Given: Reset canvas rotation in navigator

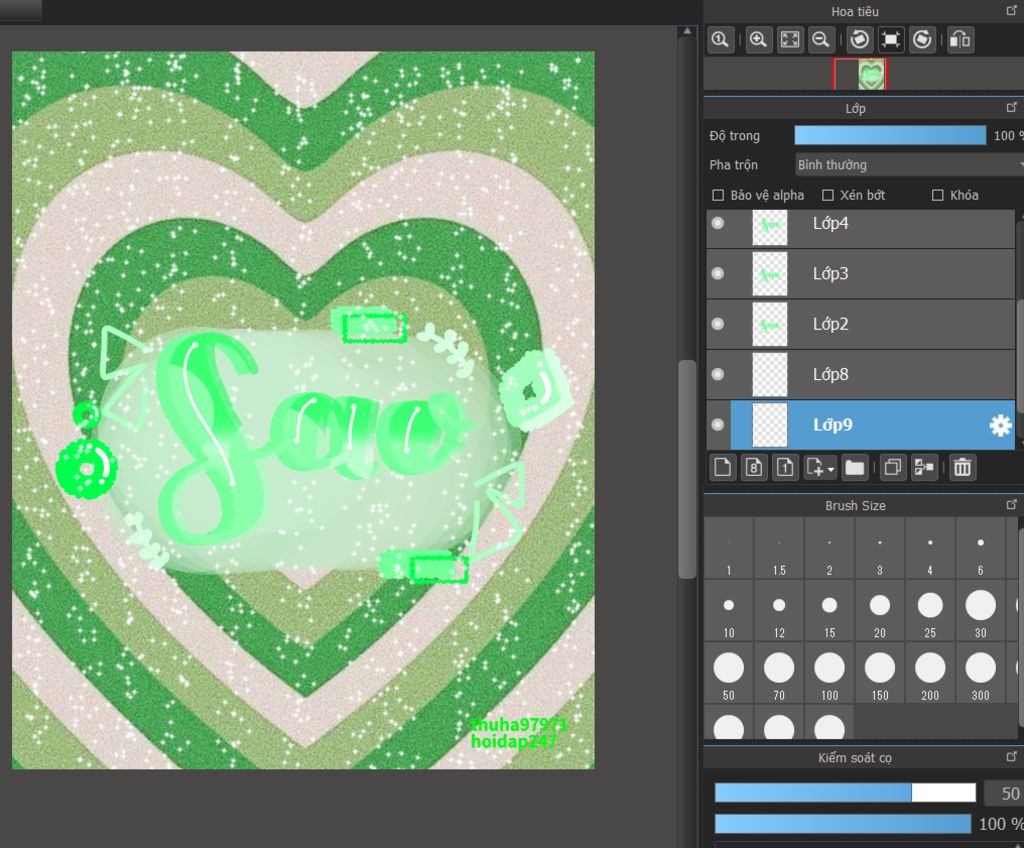Looking at the screenshot, I should (891, 40).
